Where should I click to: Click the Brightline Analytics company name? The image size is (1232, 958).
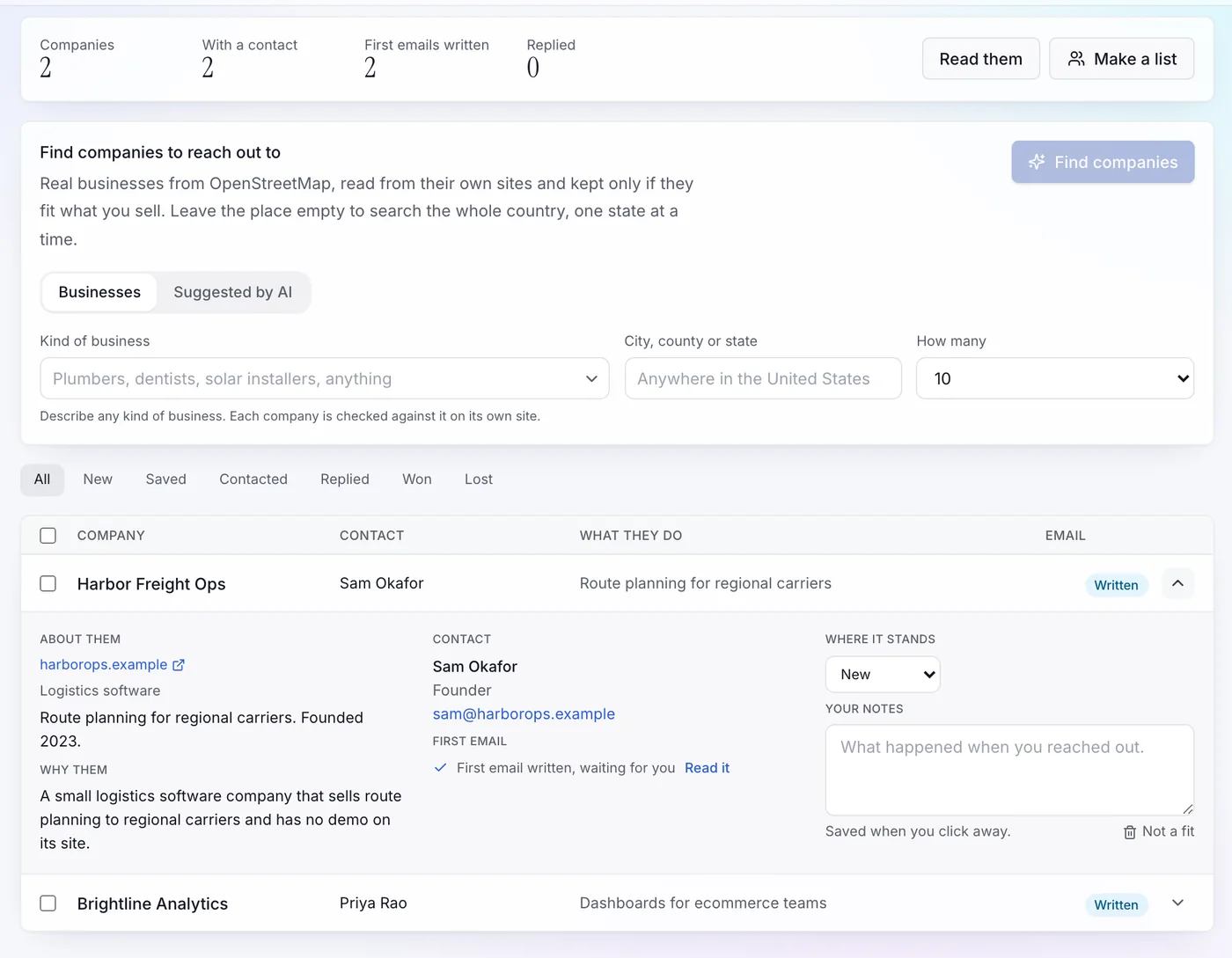152,903
